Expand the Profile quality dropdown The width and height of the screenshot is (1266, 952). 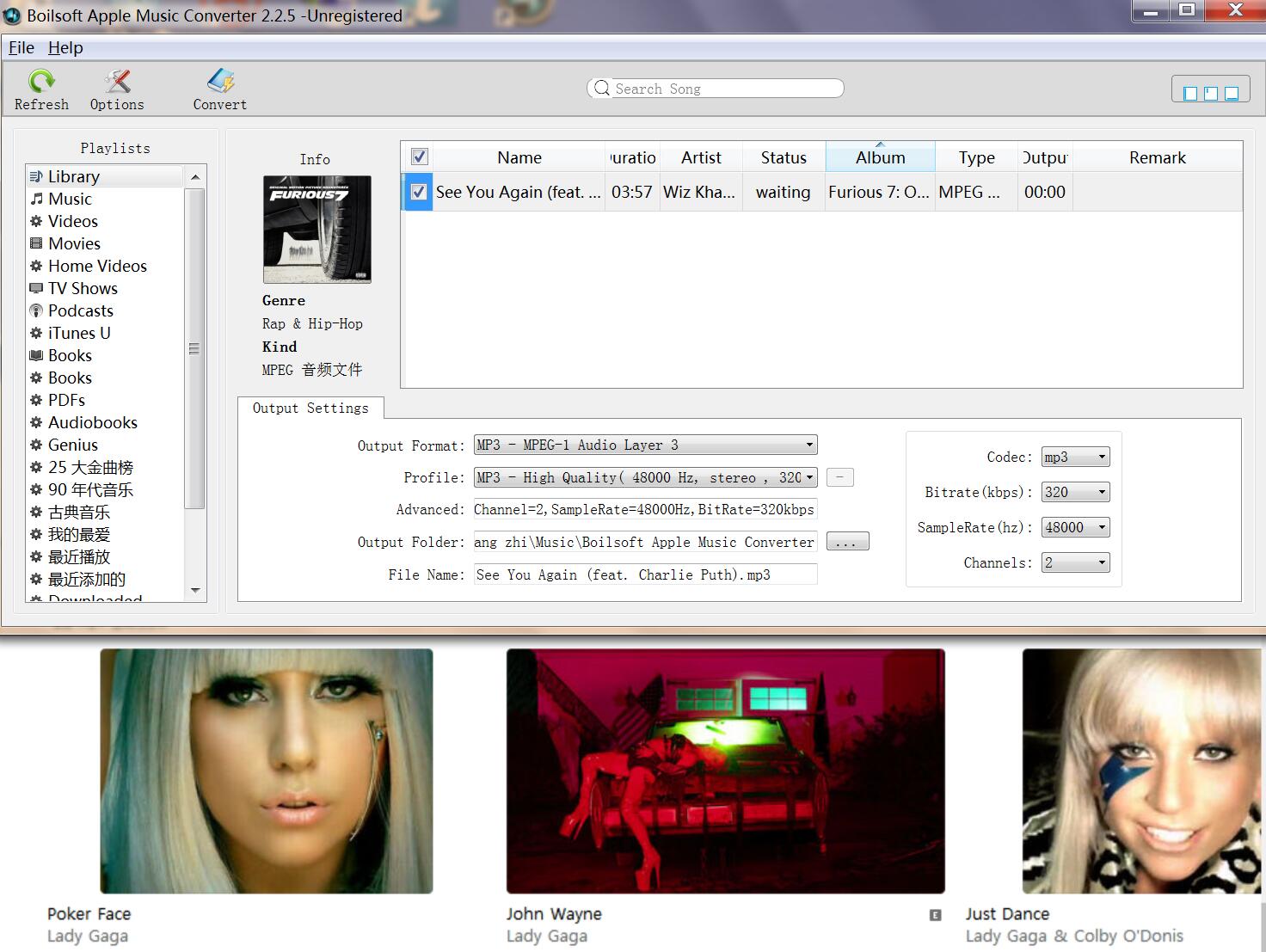click(x=808, y=477)
